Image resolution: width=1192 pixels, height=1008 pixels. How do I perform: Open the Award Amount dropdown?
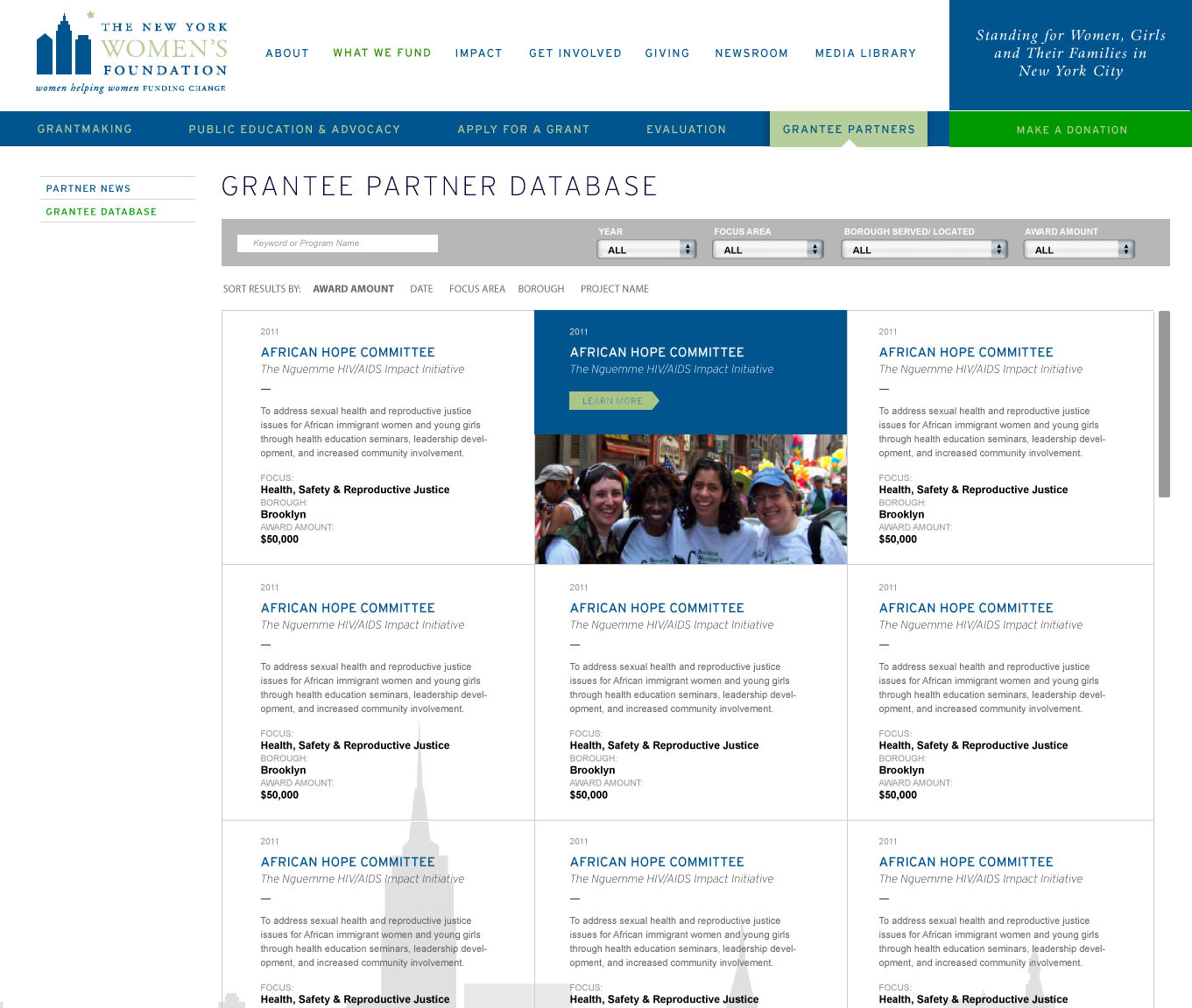pyautogui.click(x=1079, y=250)
